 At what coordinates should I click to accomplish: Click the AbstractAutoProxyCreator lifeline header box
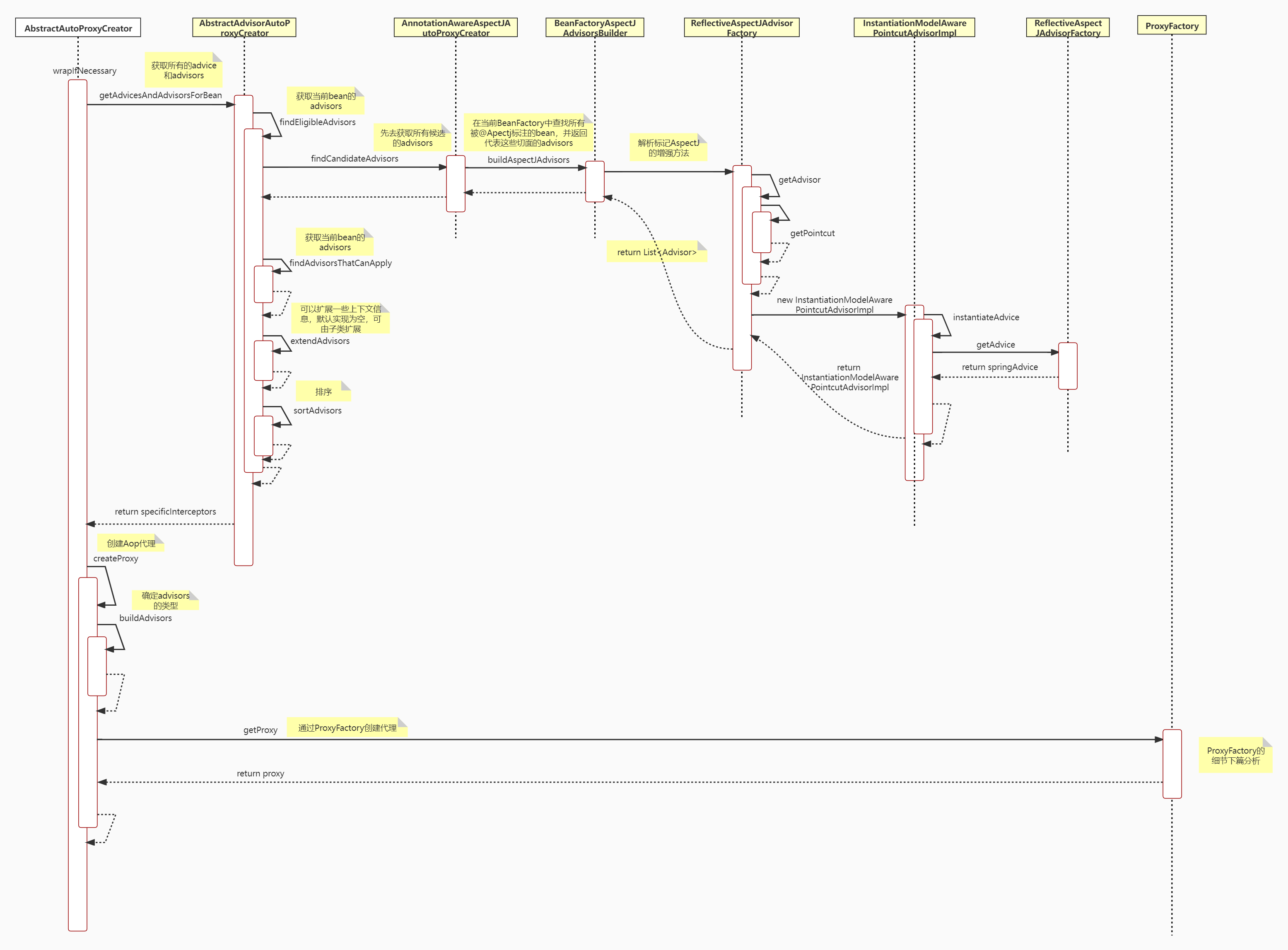[78, 28]
